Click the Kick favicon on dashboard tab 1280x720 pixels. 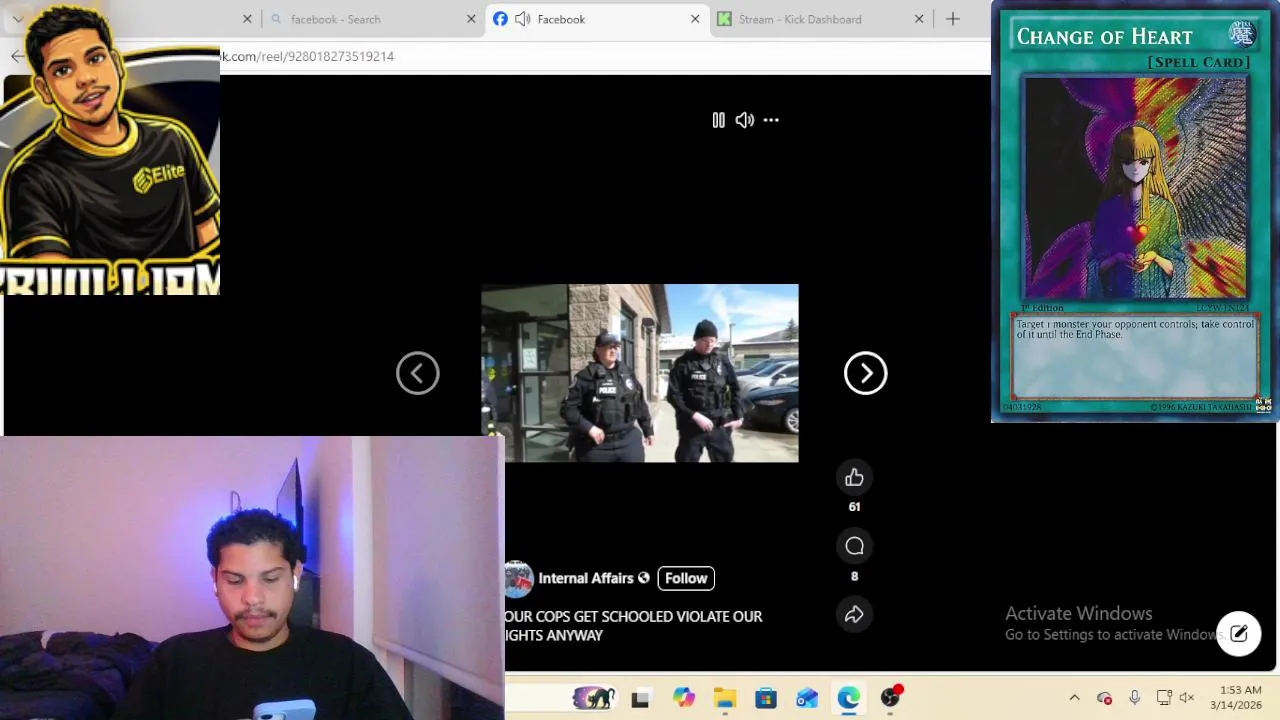(724, 19)
